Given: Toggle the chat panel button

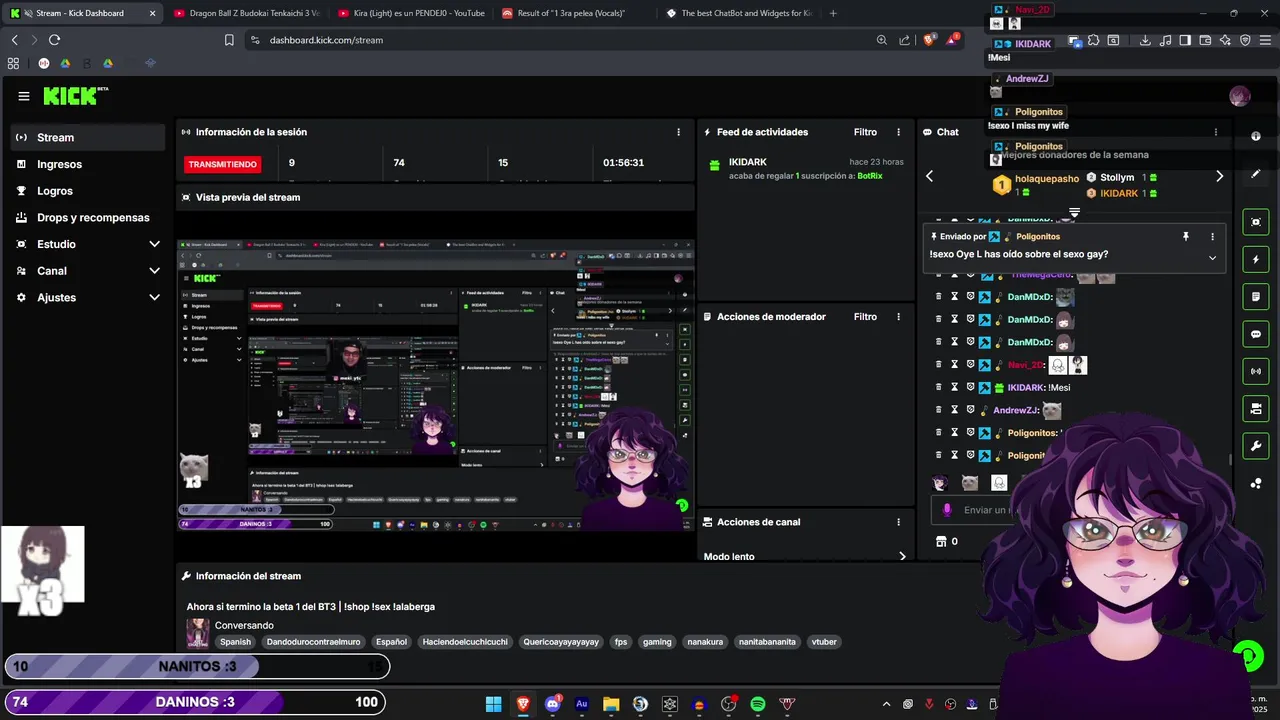Looking at the screenshot, I should pyautogui.click(x=1256, y=334).
